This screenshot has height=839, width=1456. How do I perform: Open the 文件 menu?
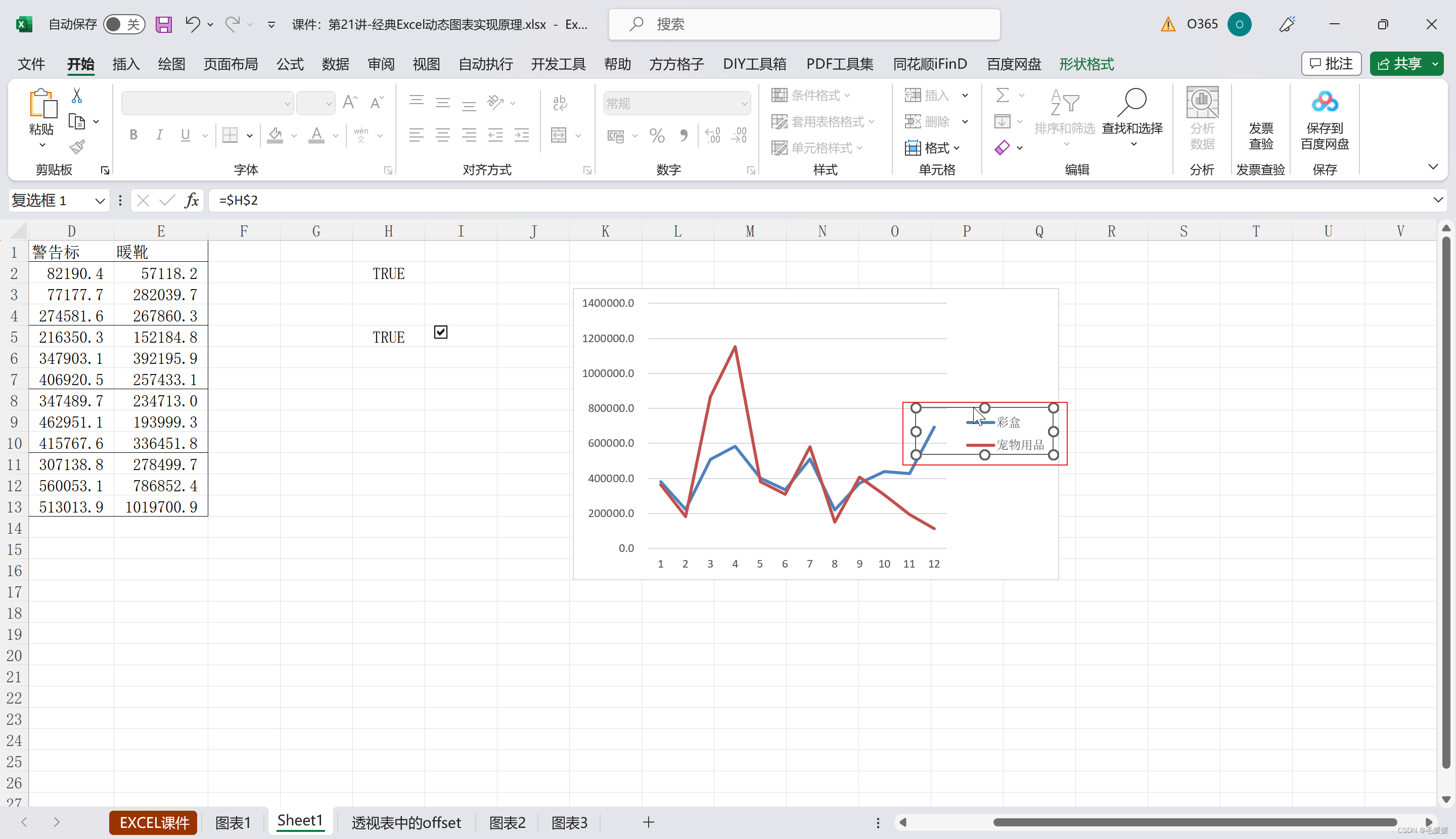pos(31,64)
